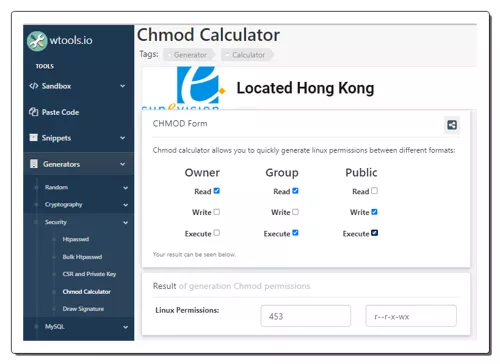Expand the Random submenu chevron
500x364 pixels.
point(125,188)
